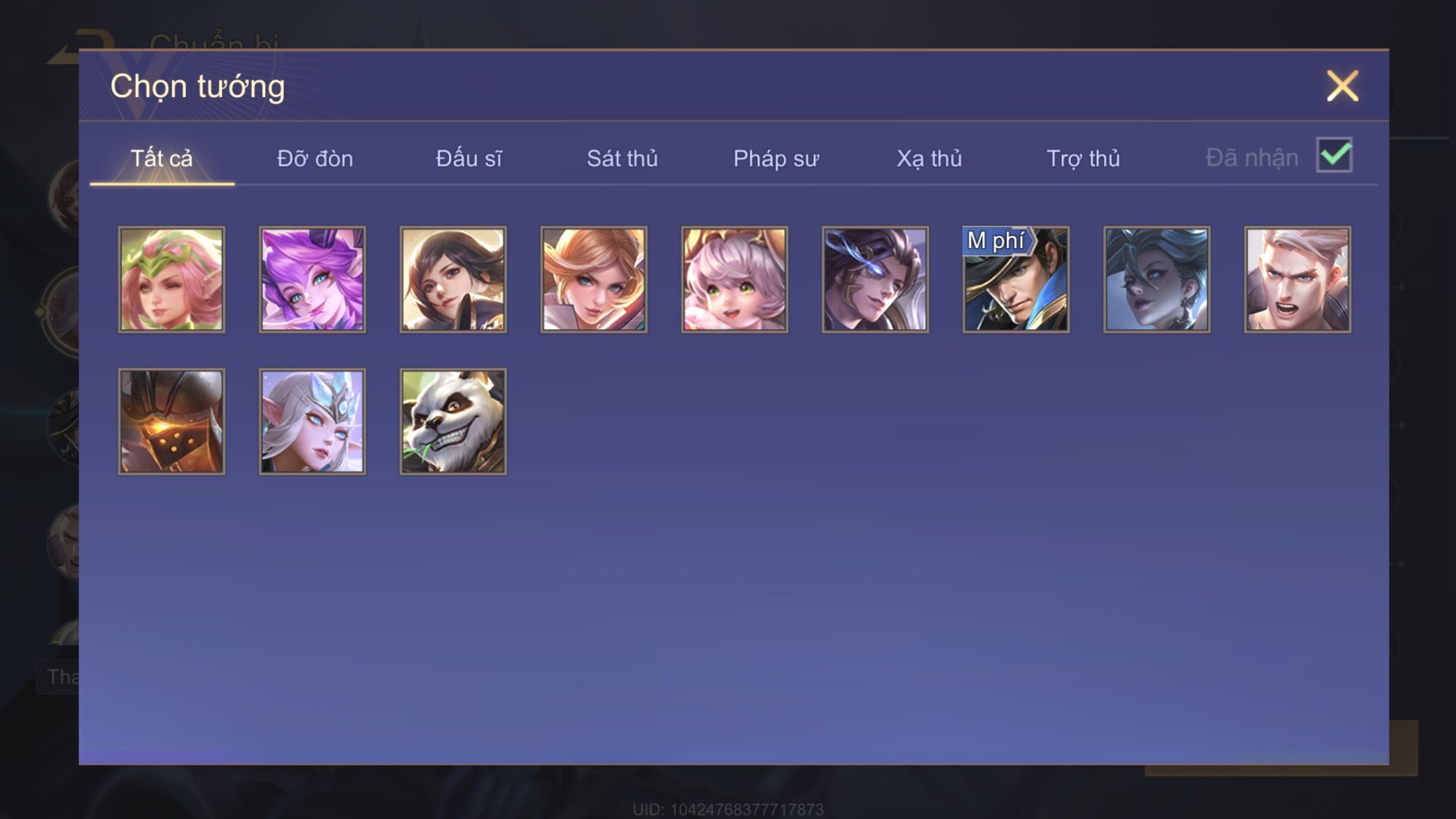Select the dark-haired female hero portrait
The width and height of the screenshot is (1456, 819).
(x=453, y=280)
